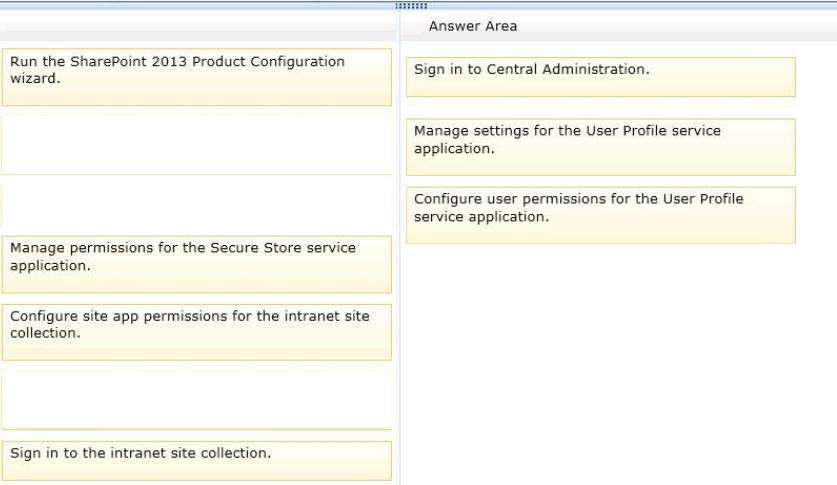Click the Manage permissions for Secure Store item

[196, 264]
